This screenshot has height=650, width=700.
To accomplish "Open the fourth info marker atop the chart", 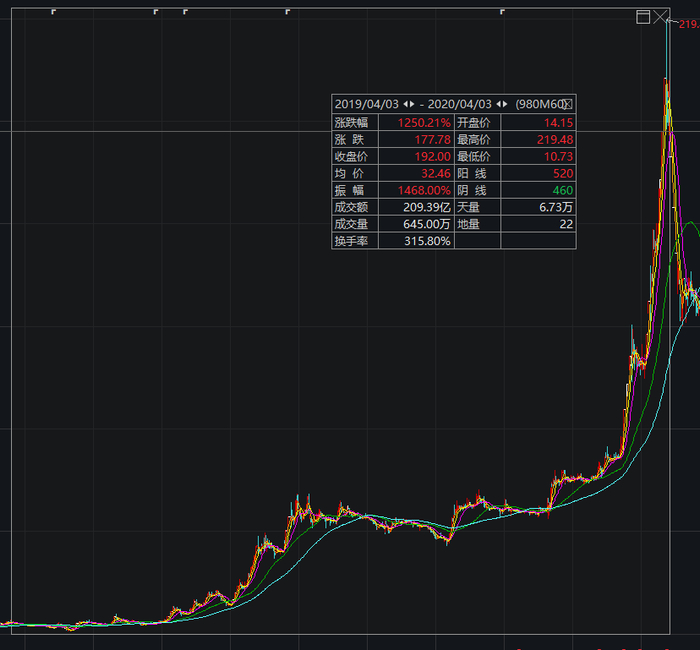I will (288, 12).
